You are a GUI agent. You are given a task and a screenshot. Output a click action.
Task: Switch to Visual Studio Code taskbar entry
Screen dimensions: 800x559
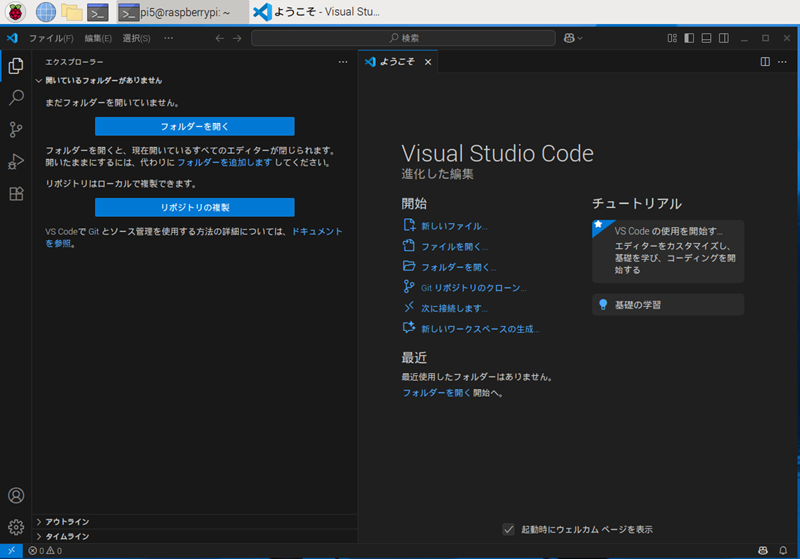point(317,12)
